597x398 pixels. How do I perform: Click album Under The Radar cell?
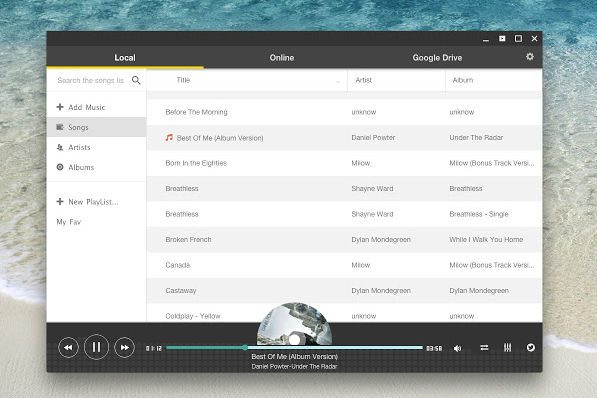point(476,137)
